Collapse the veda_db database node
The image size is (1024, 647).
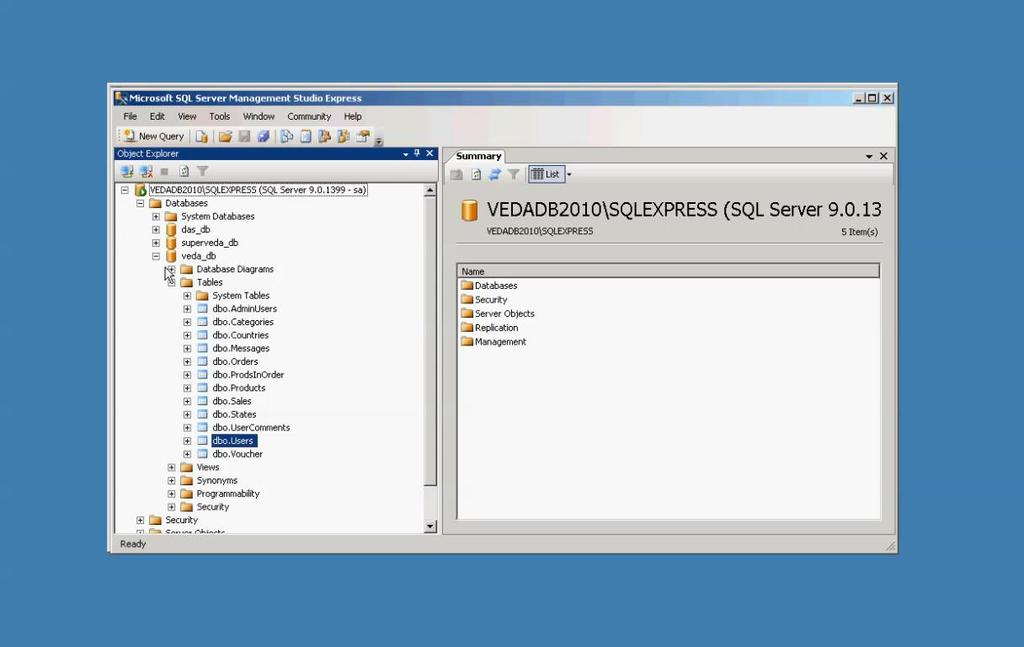coord(156,257)
